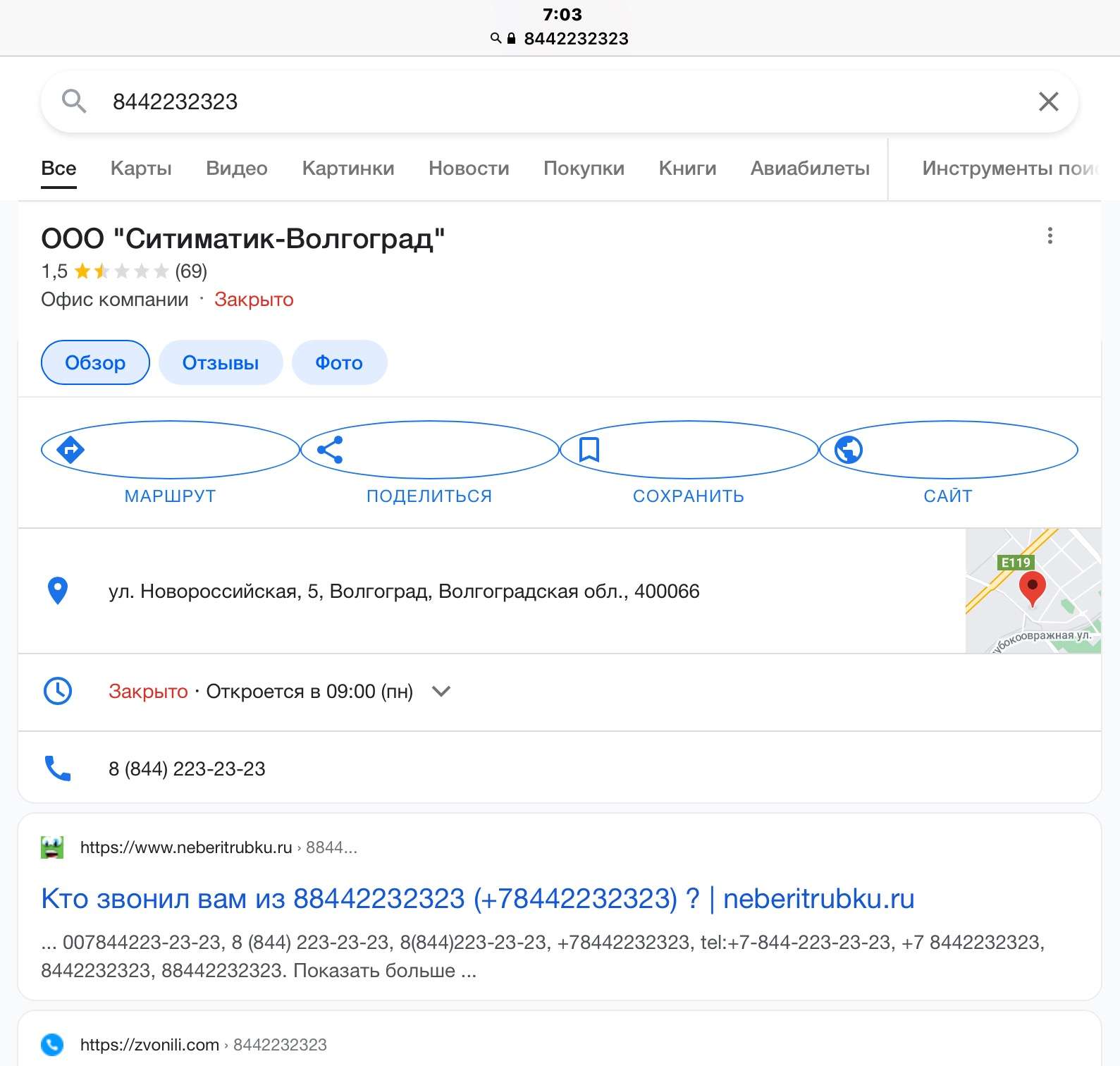Click 'Офис компании' category text
The height and width of the screenshot is (1066, 1120).
coord(115,300)
